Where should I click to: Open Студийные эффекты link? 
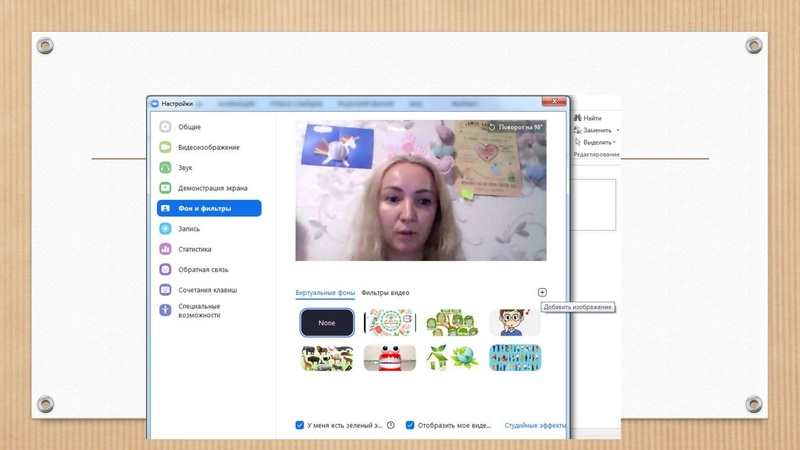535,425
